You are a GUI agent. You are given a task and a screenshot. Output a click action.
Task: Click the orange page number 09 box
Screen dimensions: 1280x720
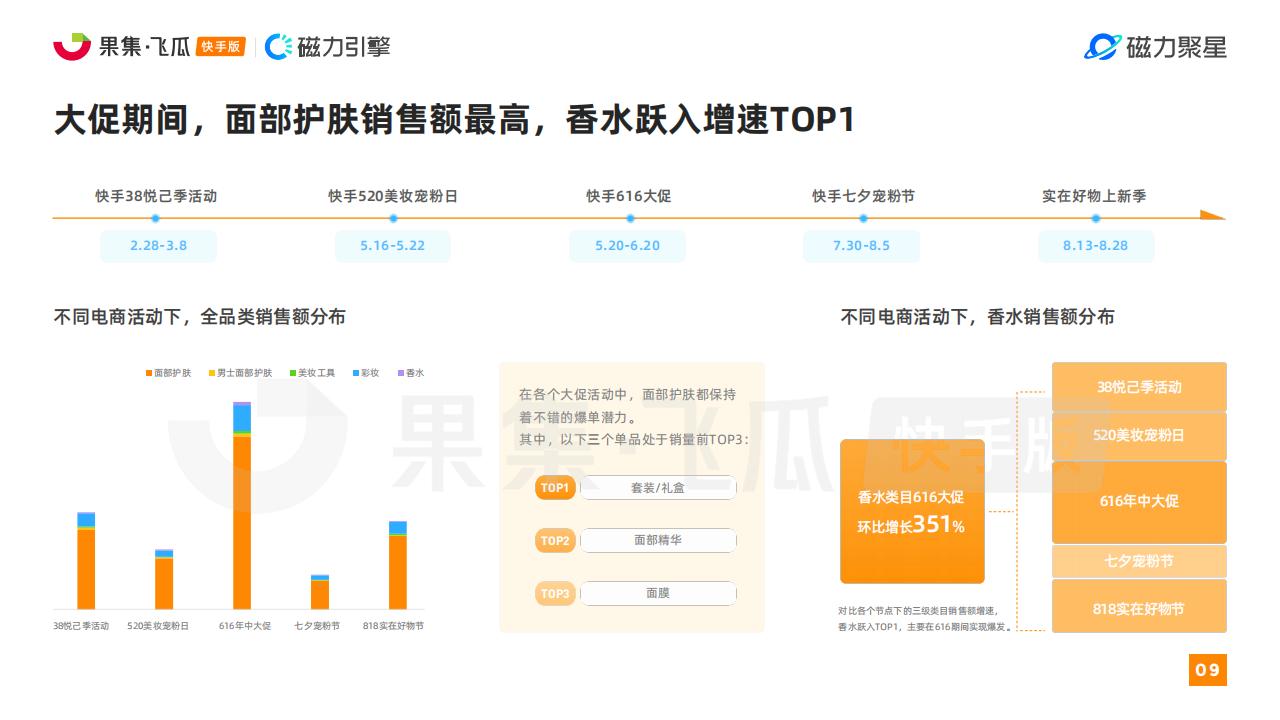tap(1207, 670)
